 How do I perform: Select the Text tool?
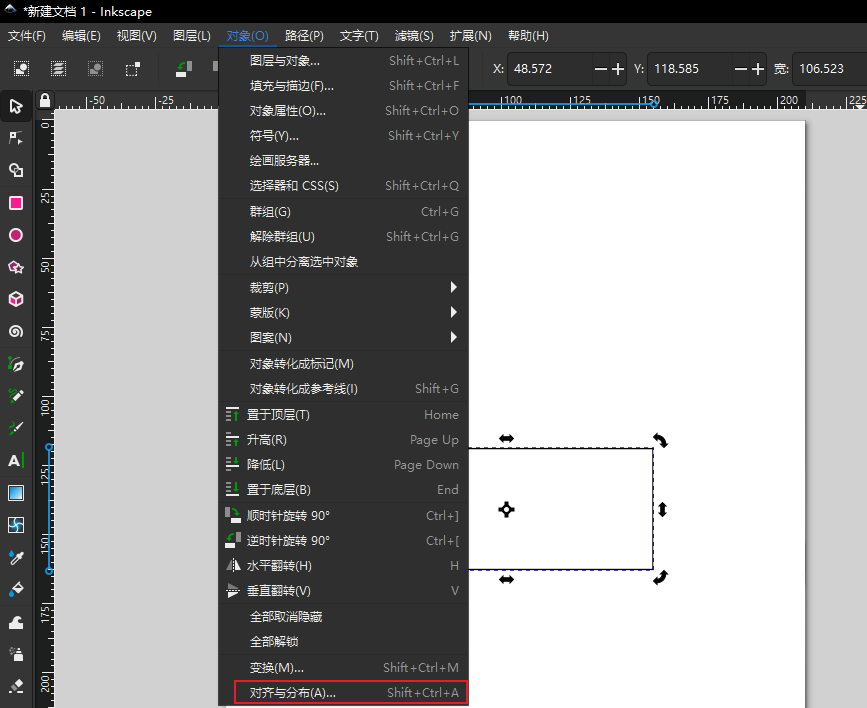click(x=16, y=460)
